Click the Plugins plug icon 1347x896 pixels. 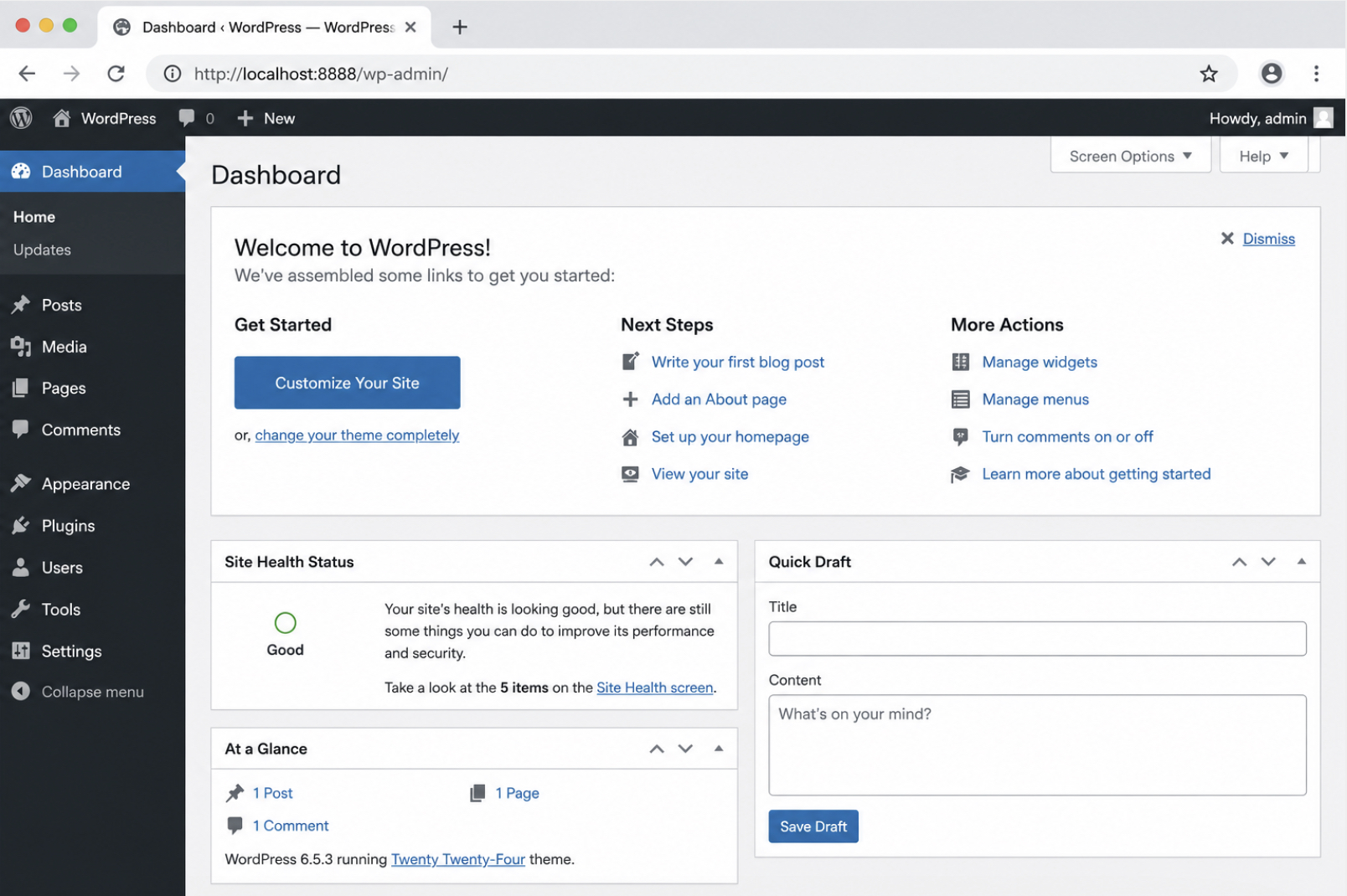click(x=21, y=526)
